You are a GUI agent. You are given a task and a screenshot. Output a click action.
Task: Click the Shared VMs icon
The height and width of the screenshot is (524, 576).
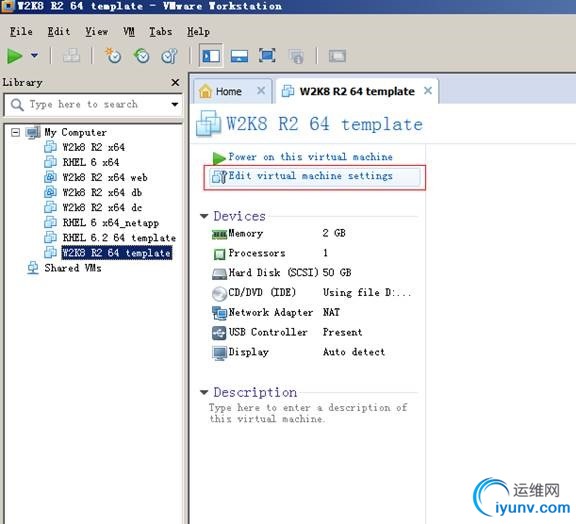[x=33, y=268]
